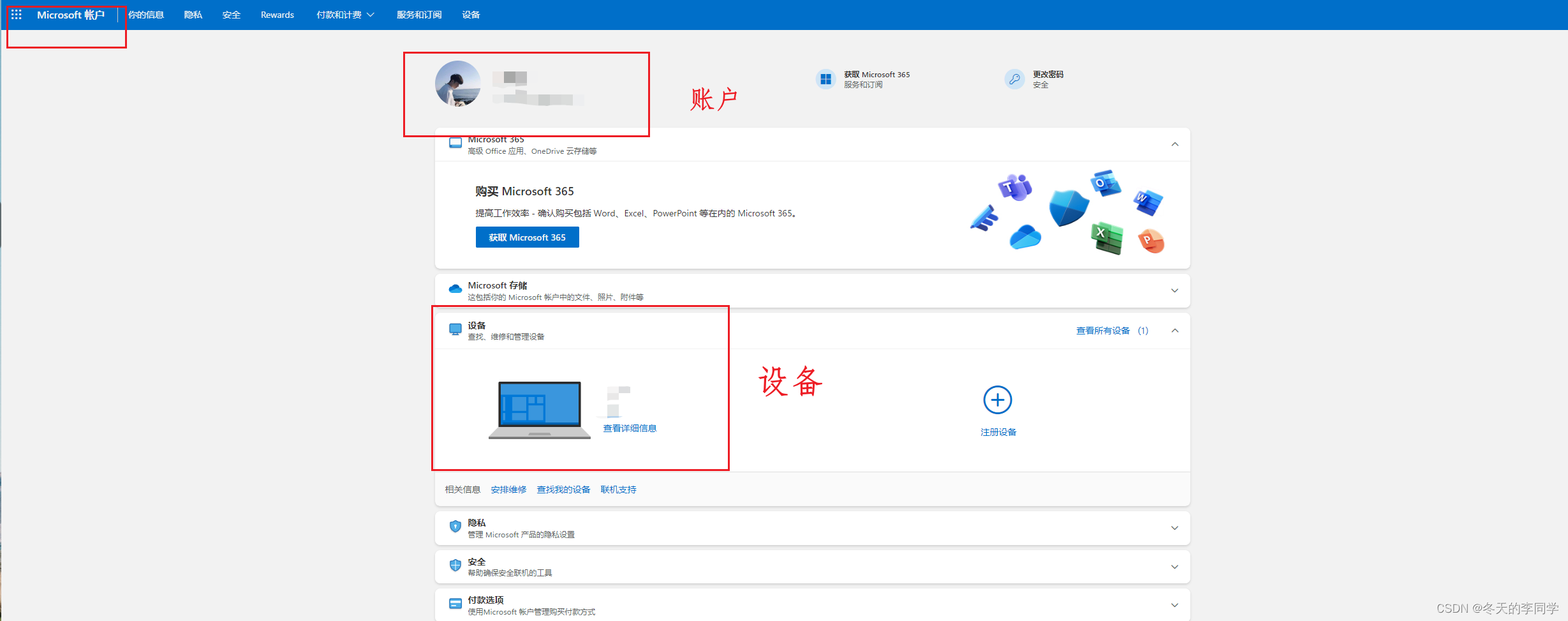
Task: Click the 注册设备 link
Action: 998,432
